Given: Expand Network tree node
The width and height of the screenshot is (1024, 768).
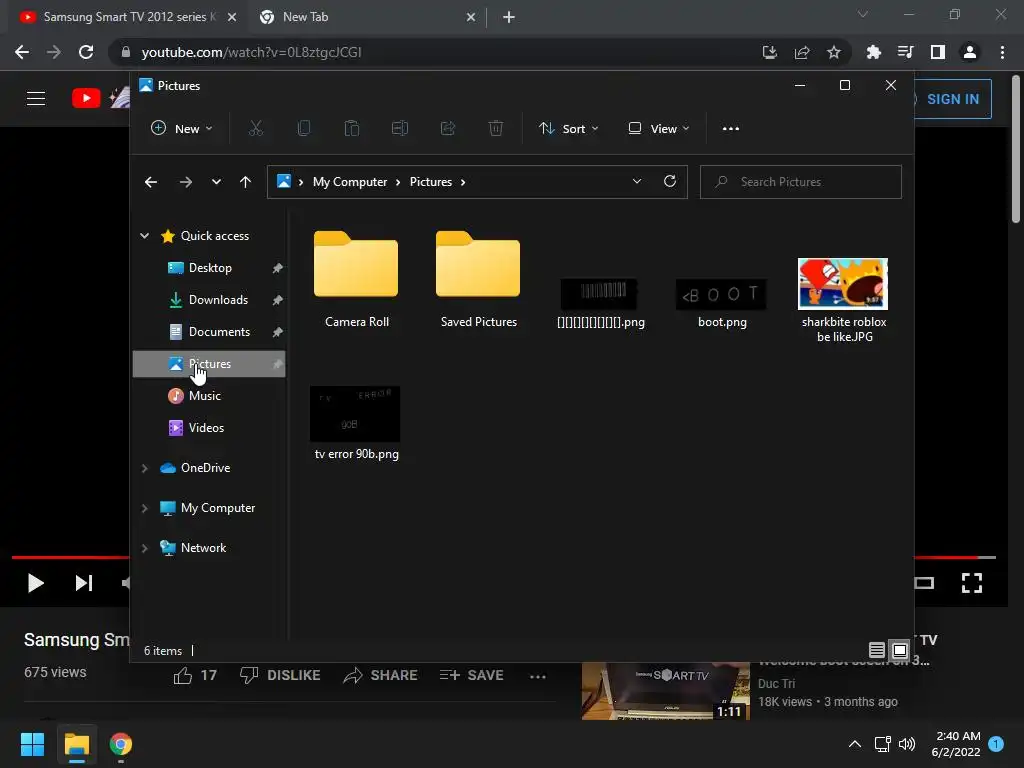Looking at the screenshot, I should pyautogui.click(x=144, y=548).
